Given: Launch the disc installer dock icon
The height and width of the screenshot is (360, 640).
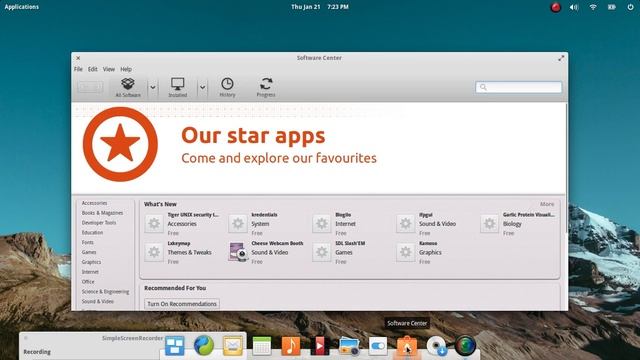Looking at the screenshot, I should point(436,346).
